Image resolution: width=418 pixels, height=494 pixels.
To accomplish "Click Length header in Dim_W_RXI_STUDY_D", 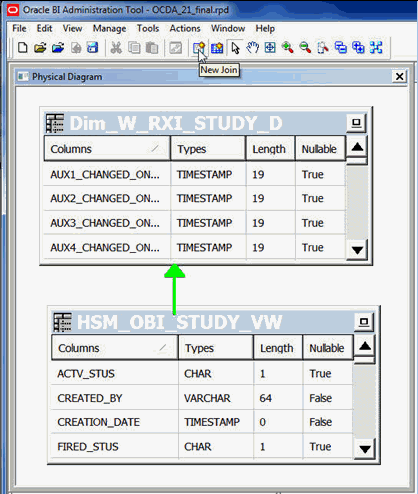I will click(x=270, y=149).
